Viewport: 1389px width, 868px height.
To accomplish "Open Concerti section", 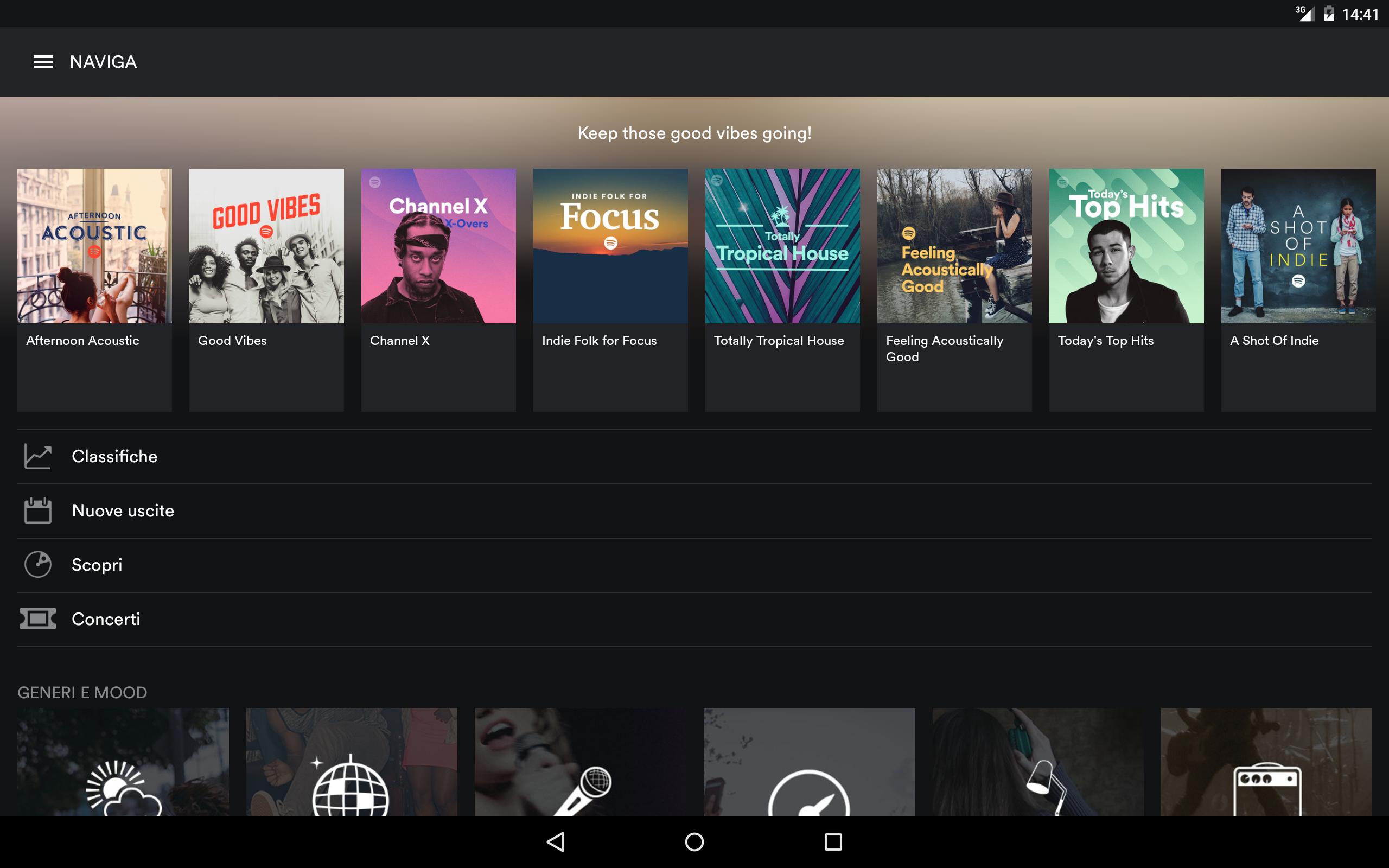I will click(x=694, y=620).
